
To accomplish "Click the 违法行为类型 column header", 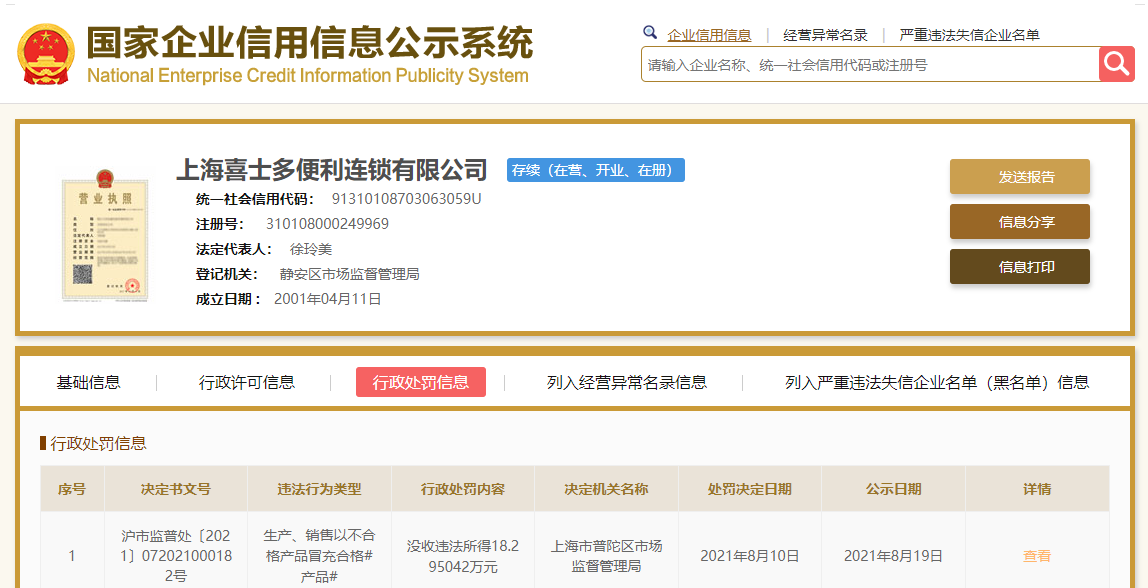I will pyautogui.click(x=319, y=489).
